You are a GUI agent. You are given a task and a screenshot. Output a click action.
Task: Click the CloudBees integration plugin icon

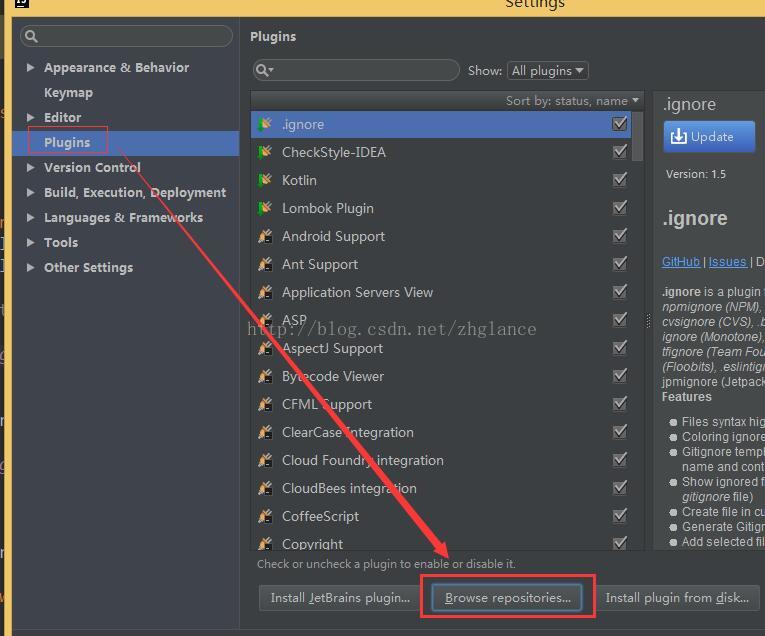(x=265, y=488)
